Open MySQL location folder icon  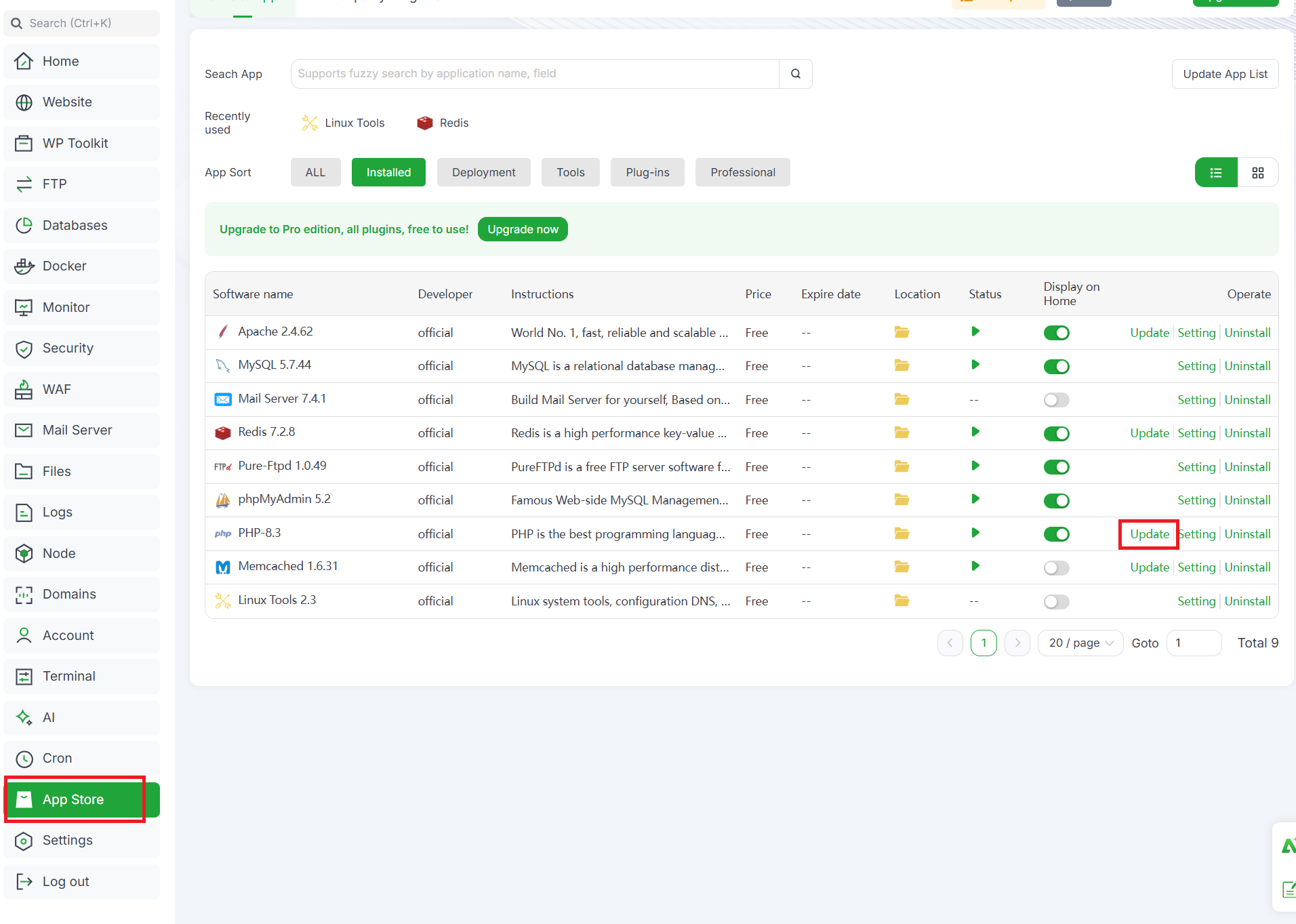coord(902,365)
